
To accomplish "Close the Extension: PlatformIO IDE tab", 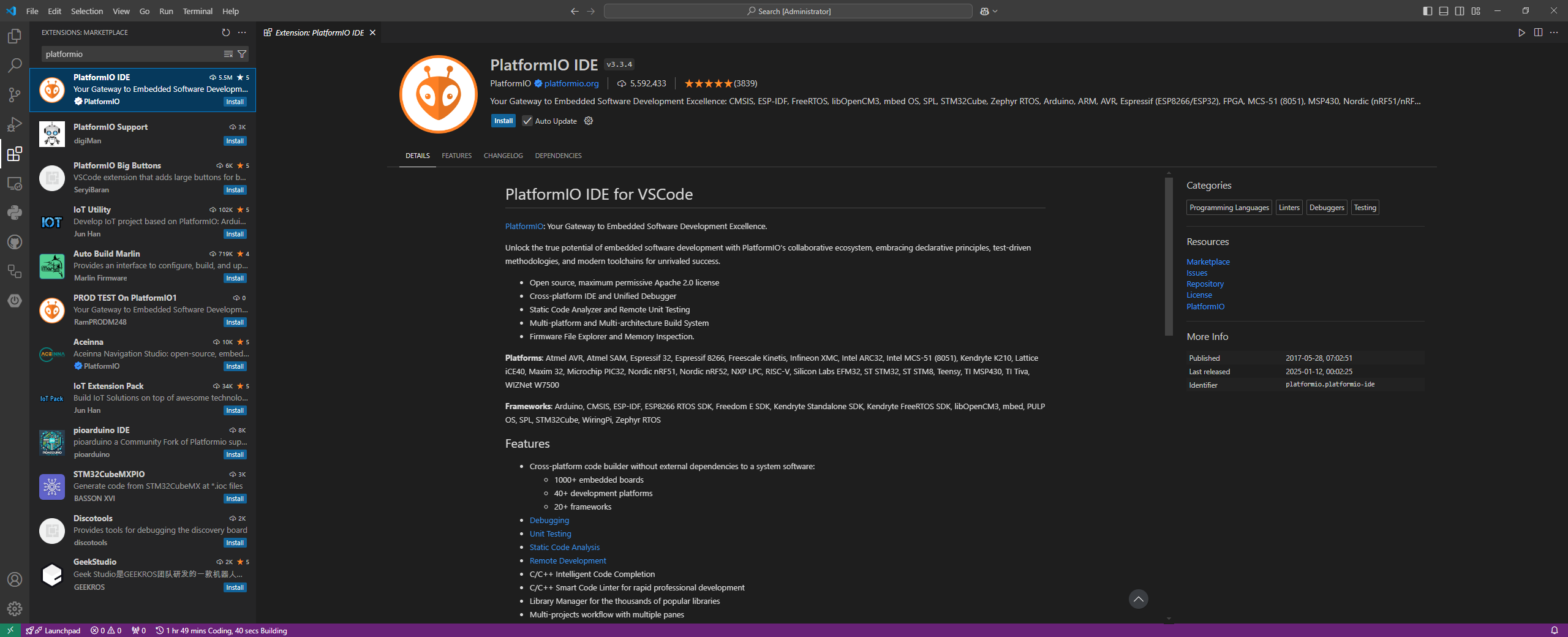I will coord(372,32).
